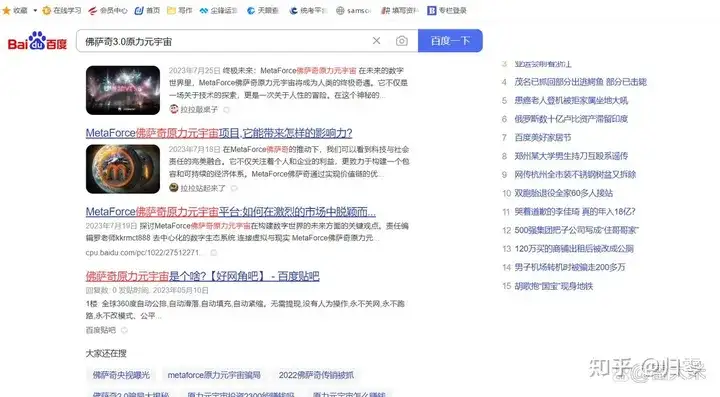
Task: Open result titled 项目,它能带来怎样的影响力?
Action: tap(219, 133)
